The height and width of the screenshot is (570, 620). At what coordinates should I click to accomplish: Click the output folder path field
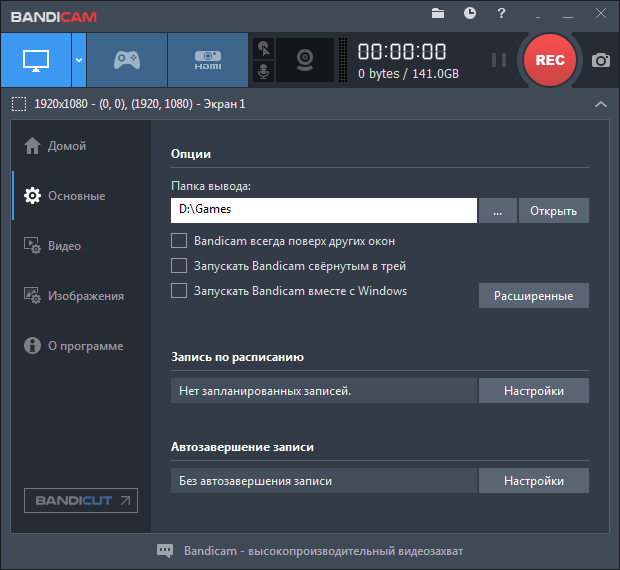tap(323, 211)
